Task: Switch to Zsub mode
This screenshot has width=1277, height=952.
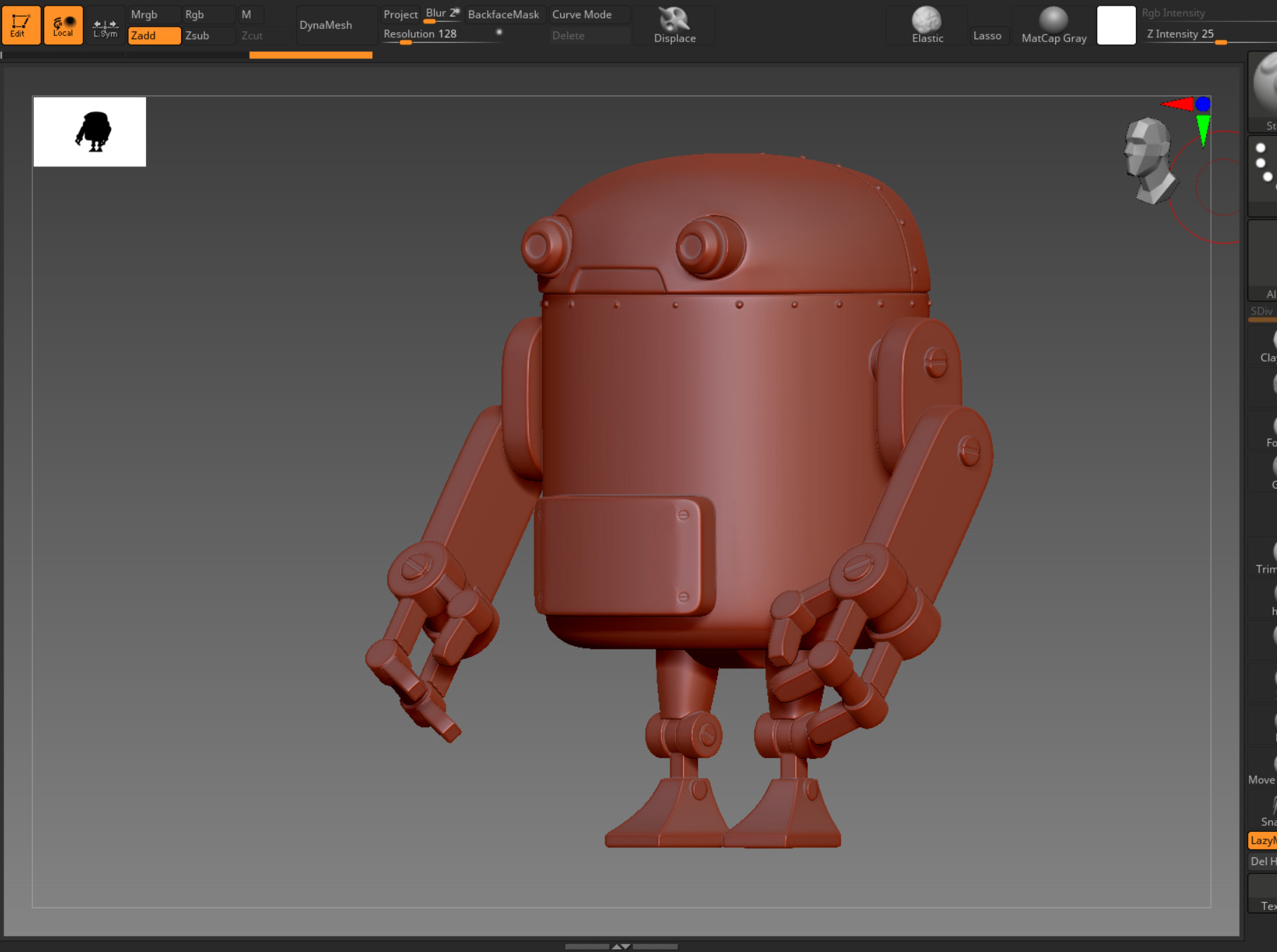Action: point(209,36)
